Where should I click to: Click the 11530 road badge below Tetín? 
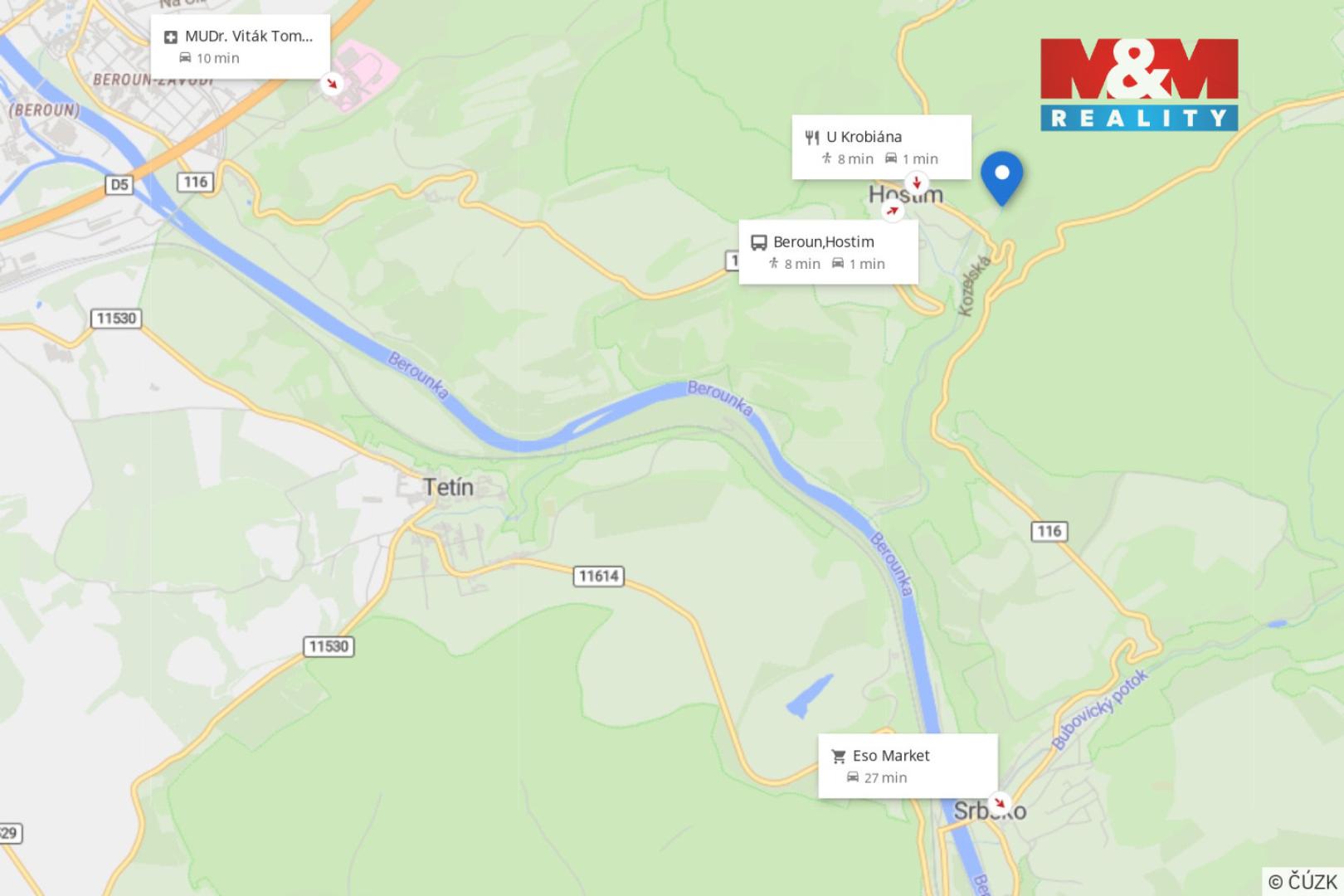[x=329, y=646]
